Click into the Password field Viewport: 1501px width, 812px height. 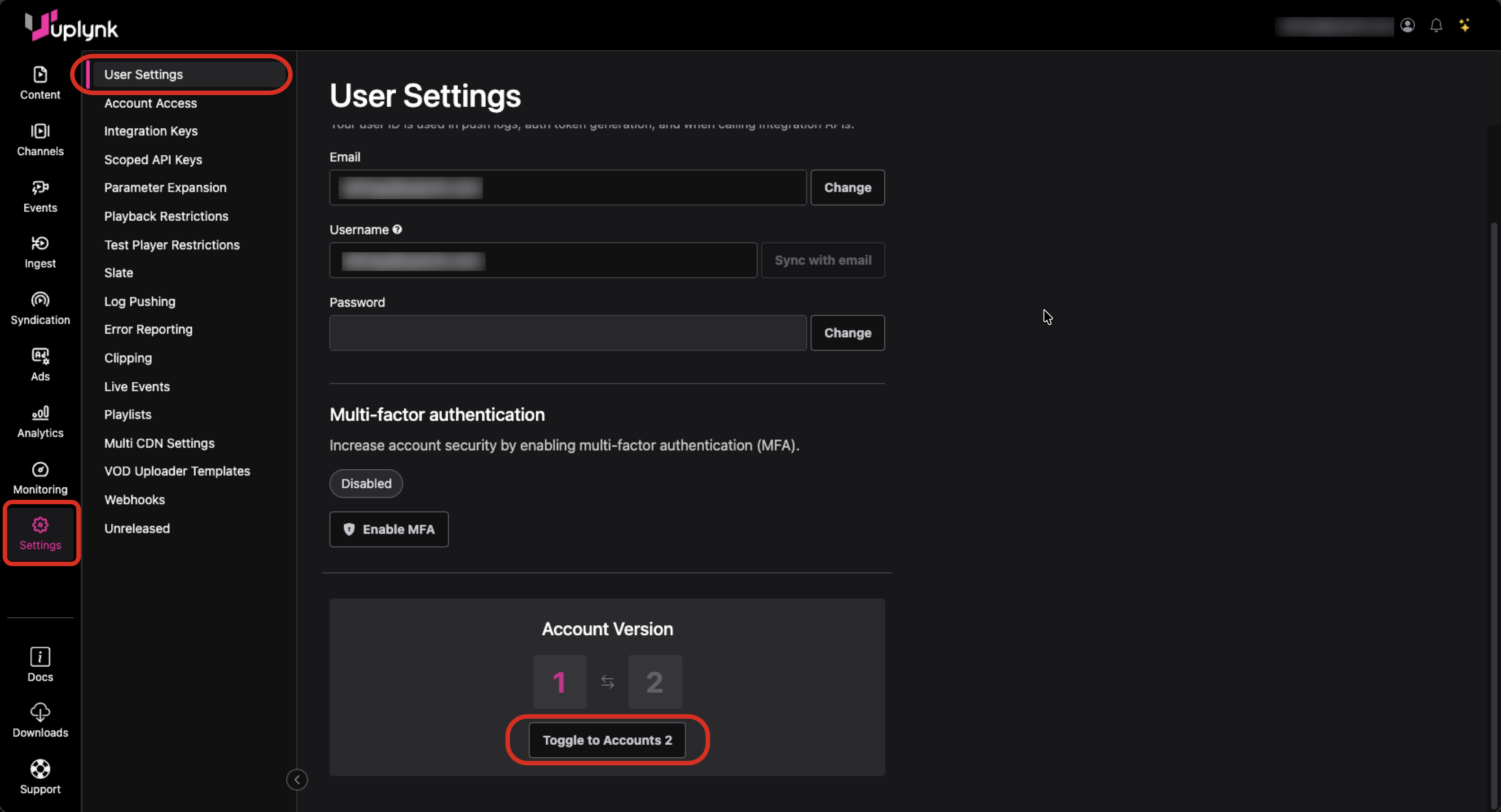click(567, 332)
